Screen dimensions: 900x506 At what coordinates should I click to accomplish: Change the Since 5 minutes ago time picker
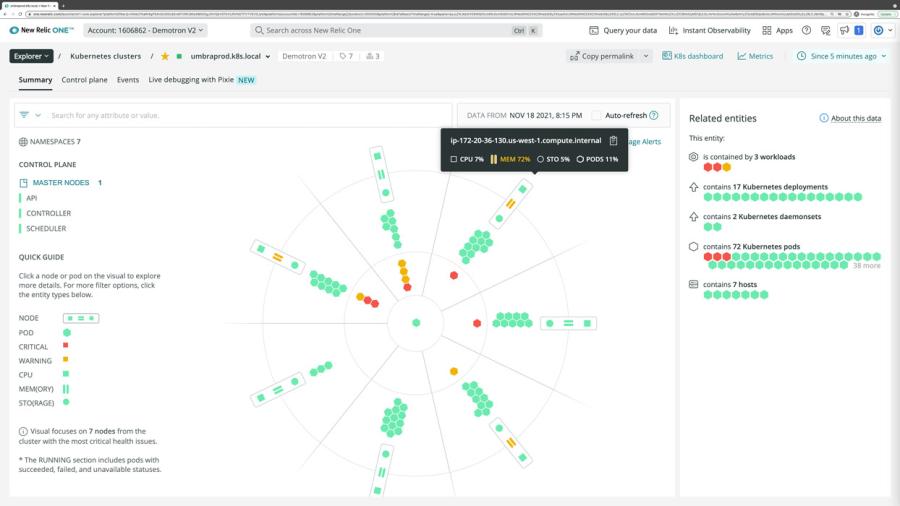841,56
